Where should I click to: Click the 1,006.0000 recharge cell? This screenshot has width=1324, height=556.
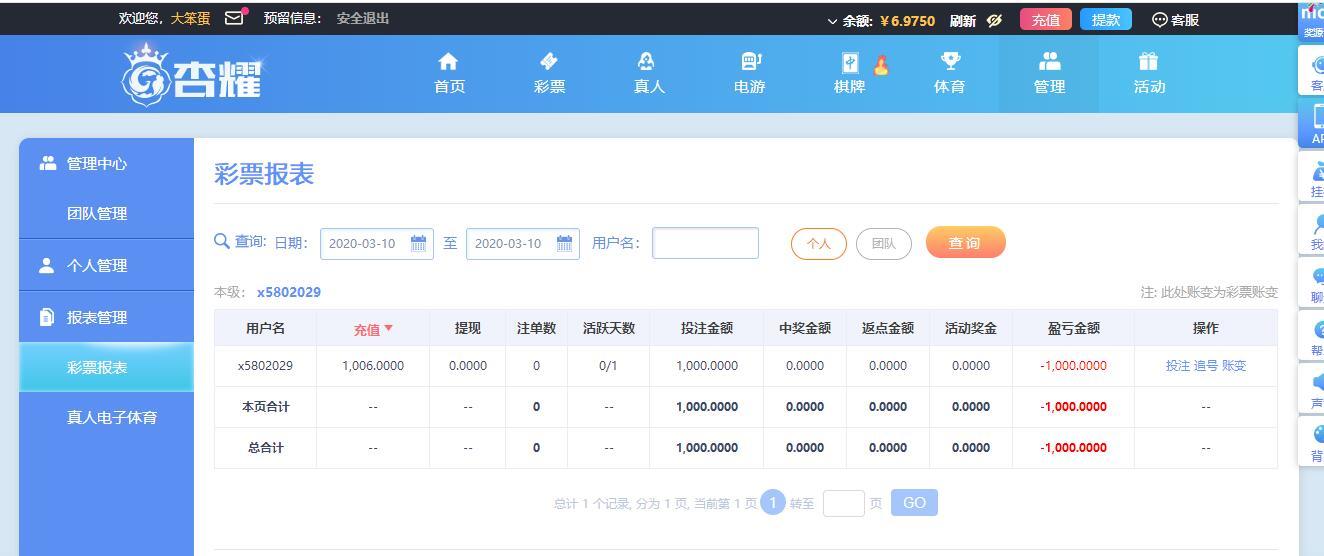[x=373, y=366]
